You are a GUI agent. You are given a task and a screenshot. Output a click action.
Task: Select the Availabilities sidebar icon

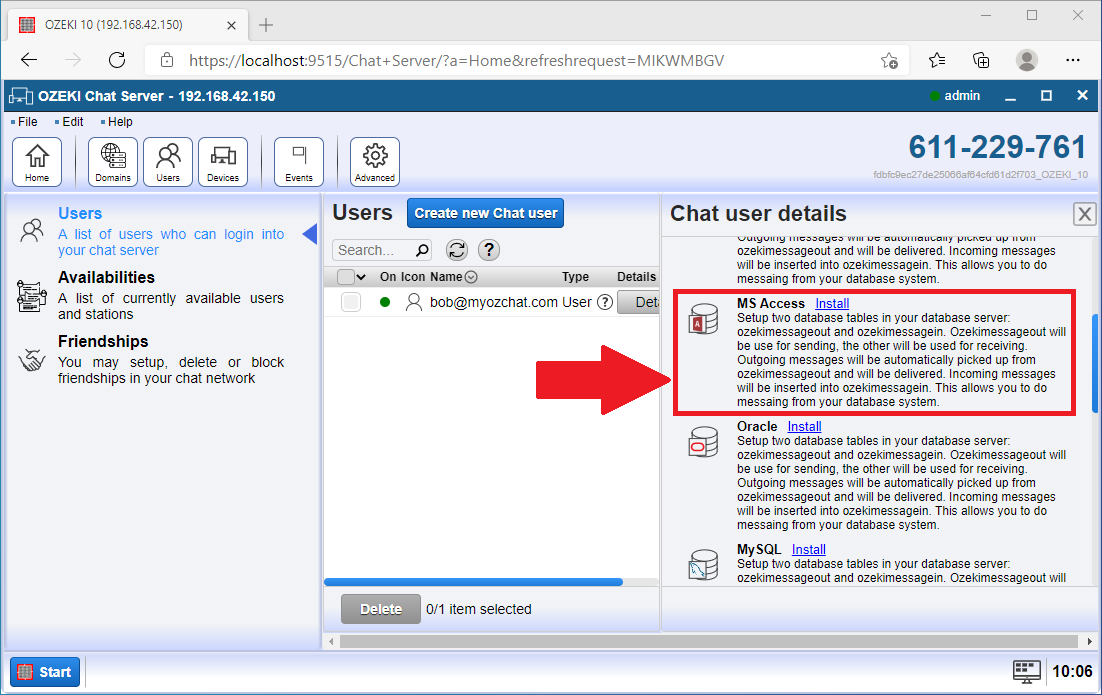point(31,295)
